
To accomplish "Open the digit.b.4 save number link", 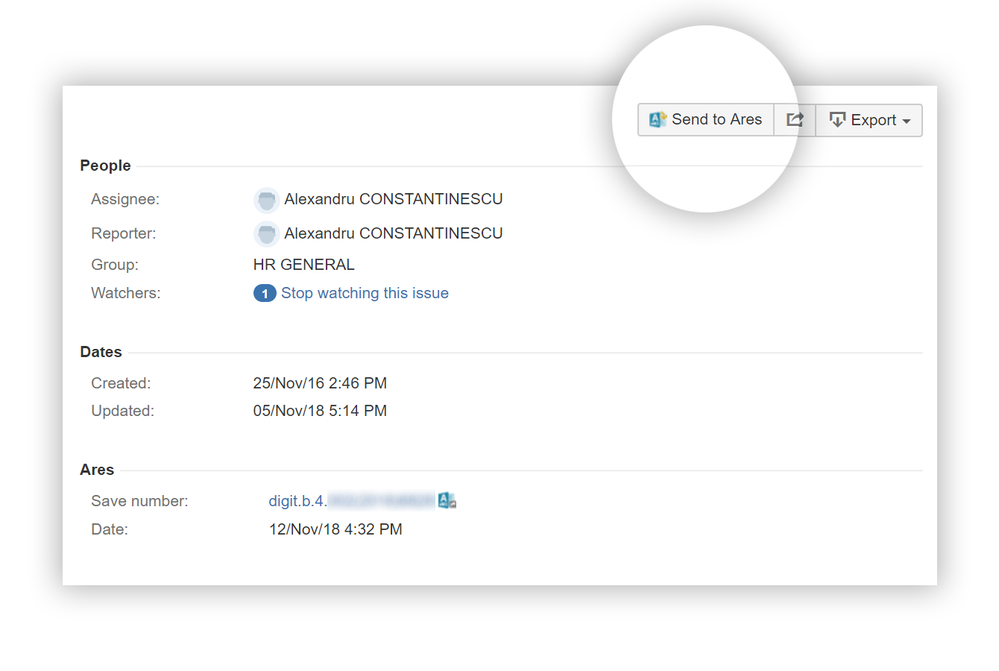I will (x=295, y=501).
